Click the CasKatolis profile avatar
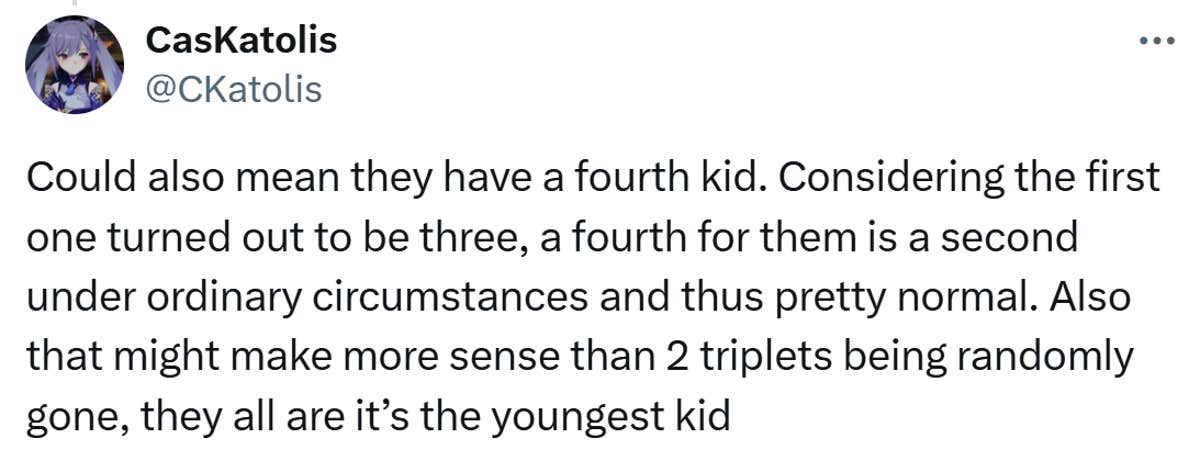This screenshot has width=1200, height=472. point(69,65)
